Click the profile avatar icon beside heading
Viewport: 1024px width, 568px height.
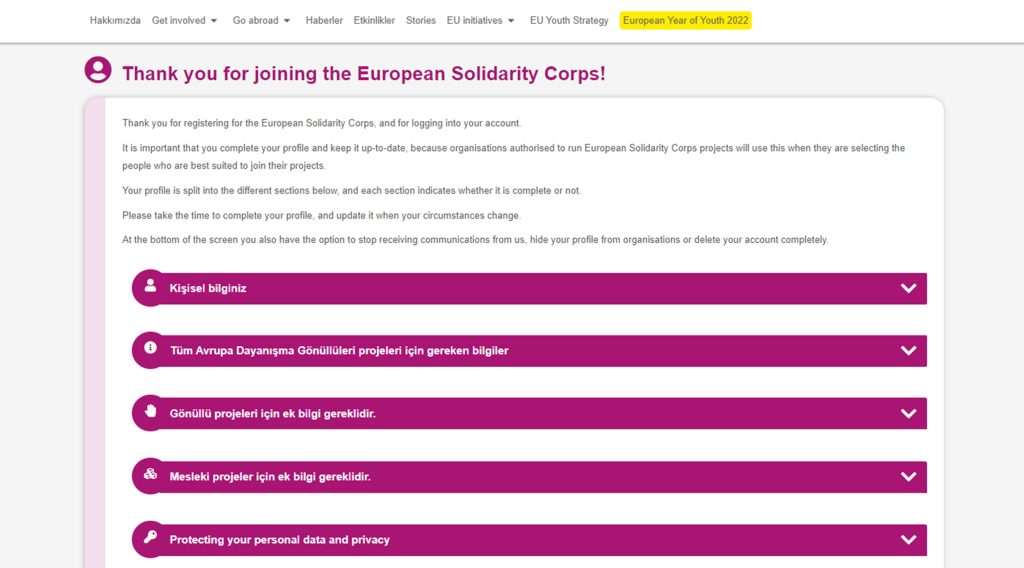coord(98,70)
